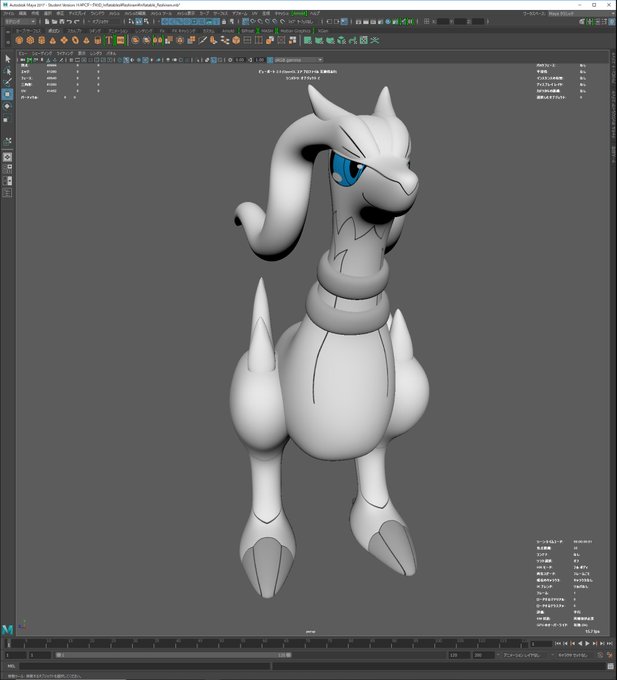617x680 pixels.
Task: Open the ファイル (File) menu
Action: (9, 13)
